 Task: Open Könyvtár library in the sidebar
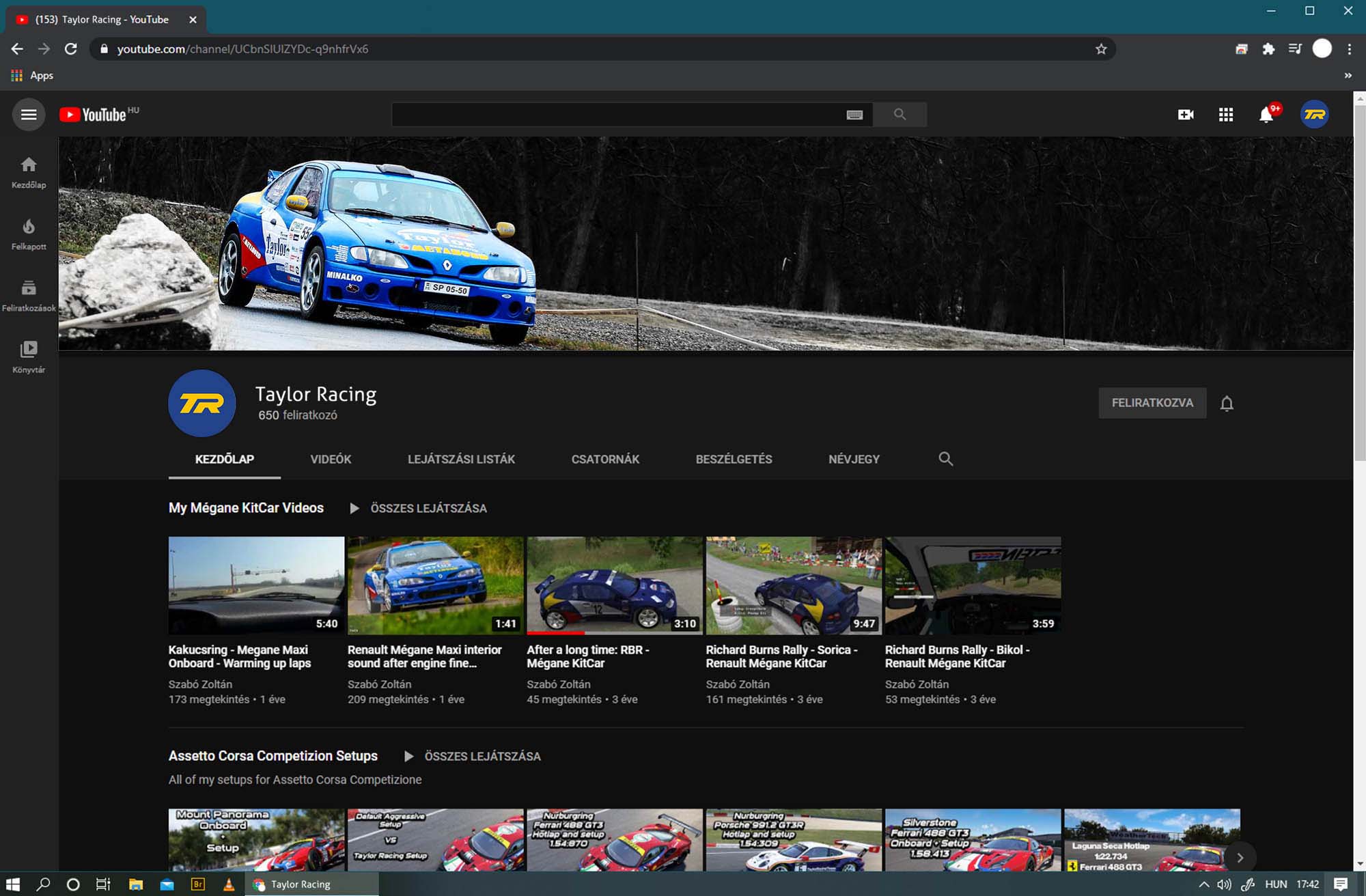(29, 357)
